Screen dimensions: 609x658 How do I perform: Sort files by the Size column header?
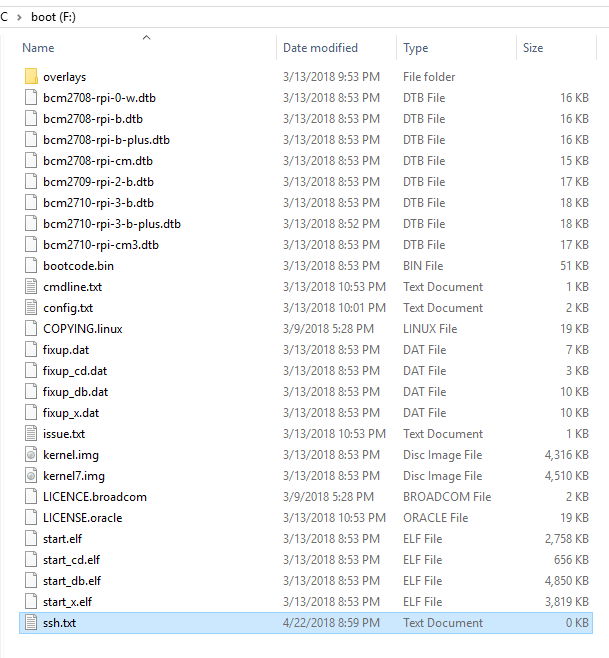click(x=533, y=48)
